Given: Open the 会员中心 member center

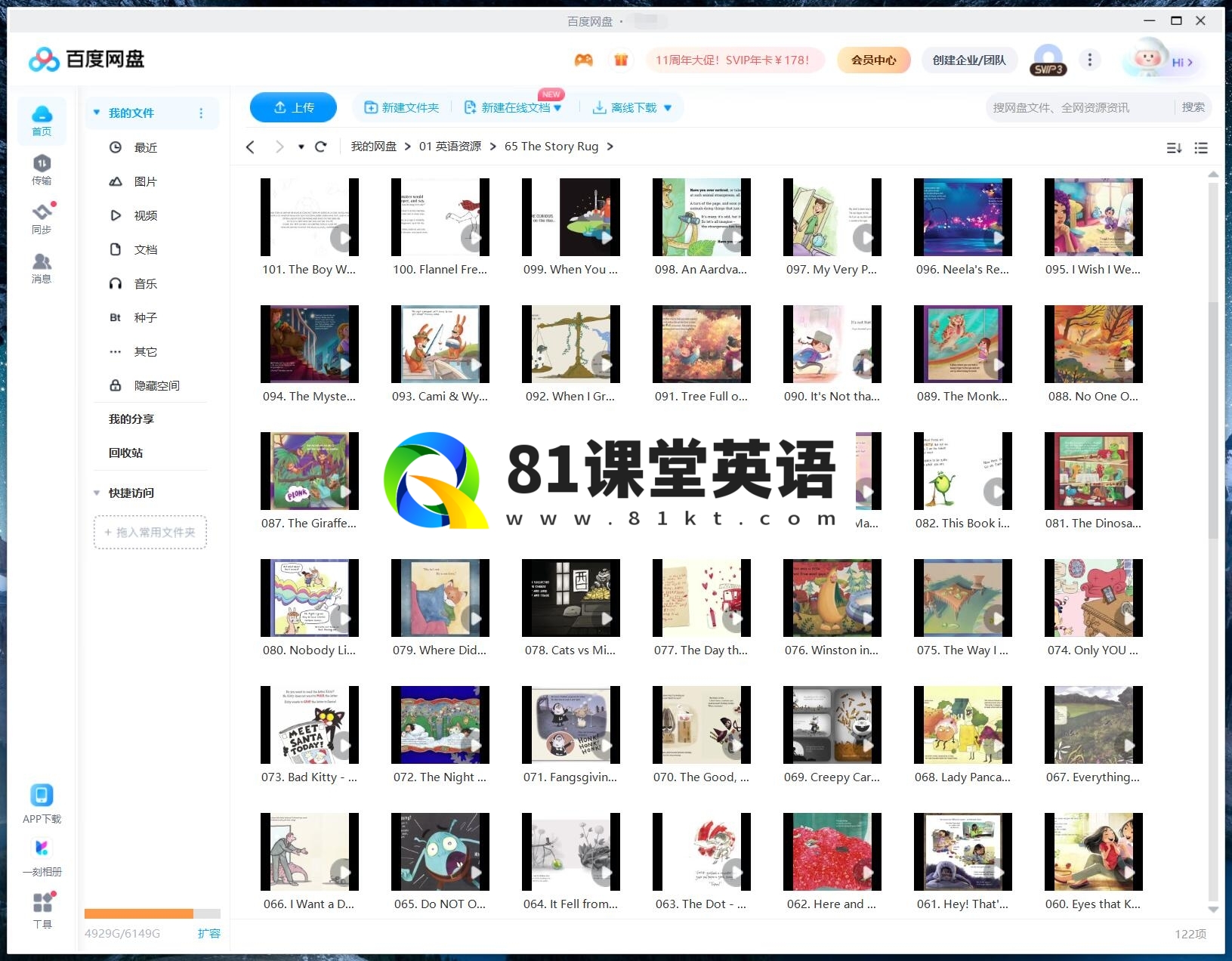Looking at the screenshot, I should pyautogui.click(x=874, y=60).
